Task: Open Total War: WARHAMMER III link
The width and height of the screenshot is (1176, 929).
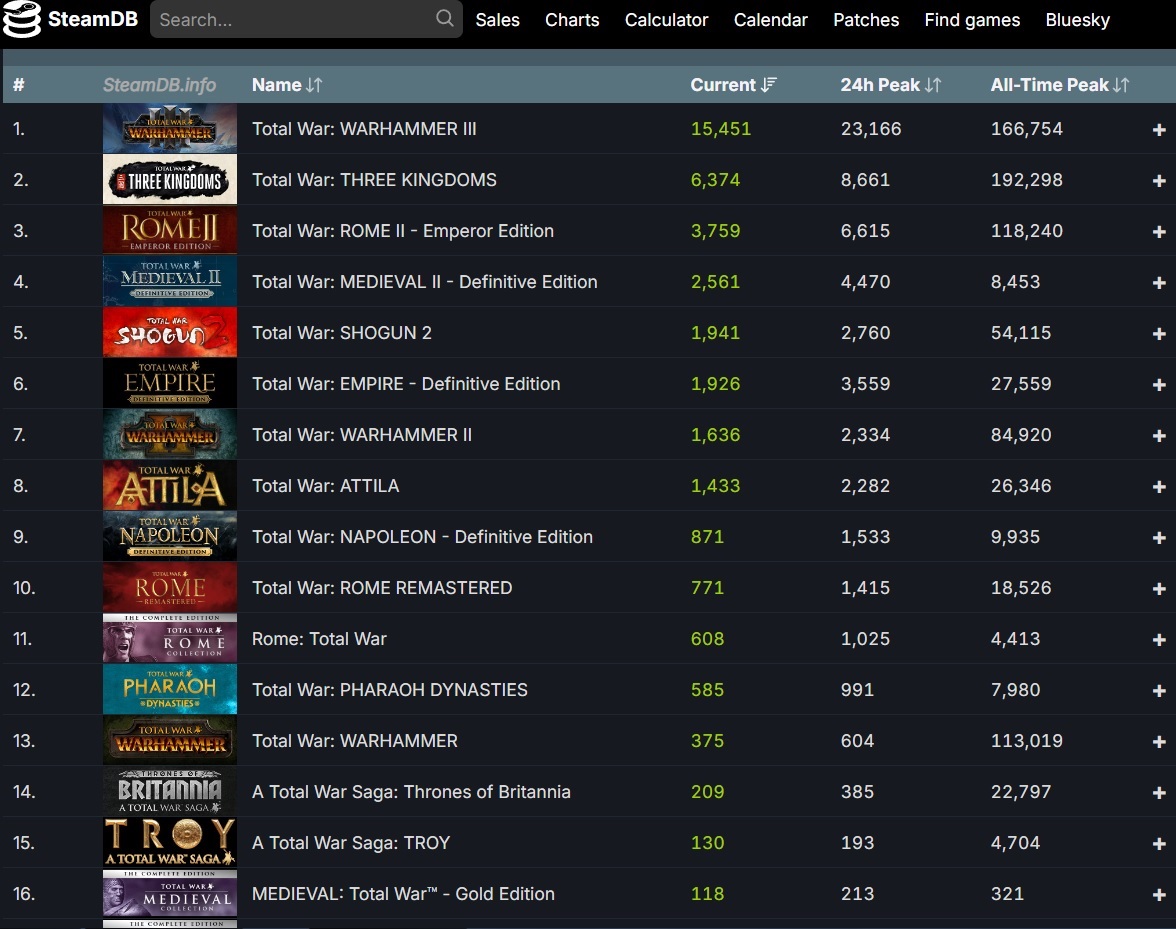Action: pos(364,129)
